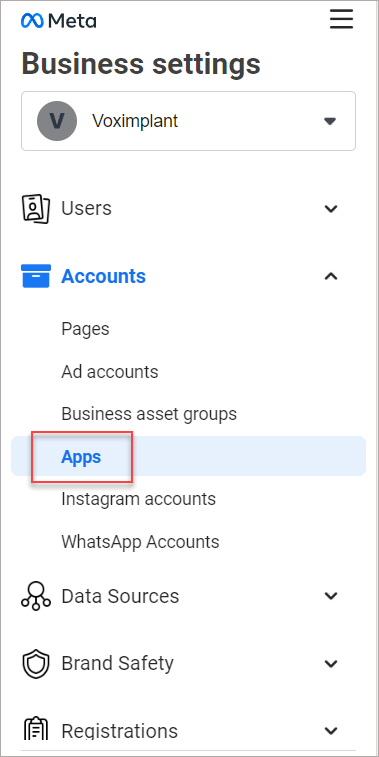
Task: Click the Accounts archive box icon
Action: [x=36, y=276]
